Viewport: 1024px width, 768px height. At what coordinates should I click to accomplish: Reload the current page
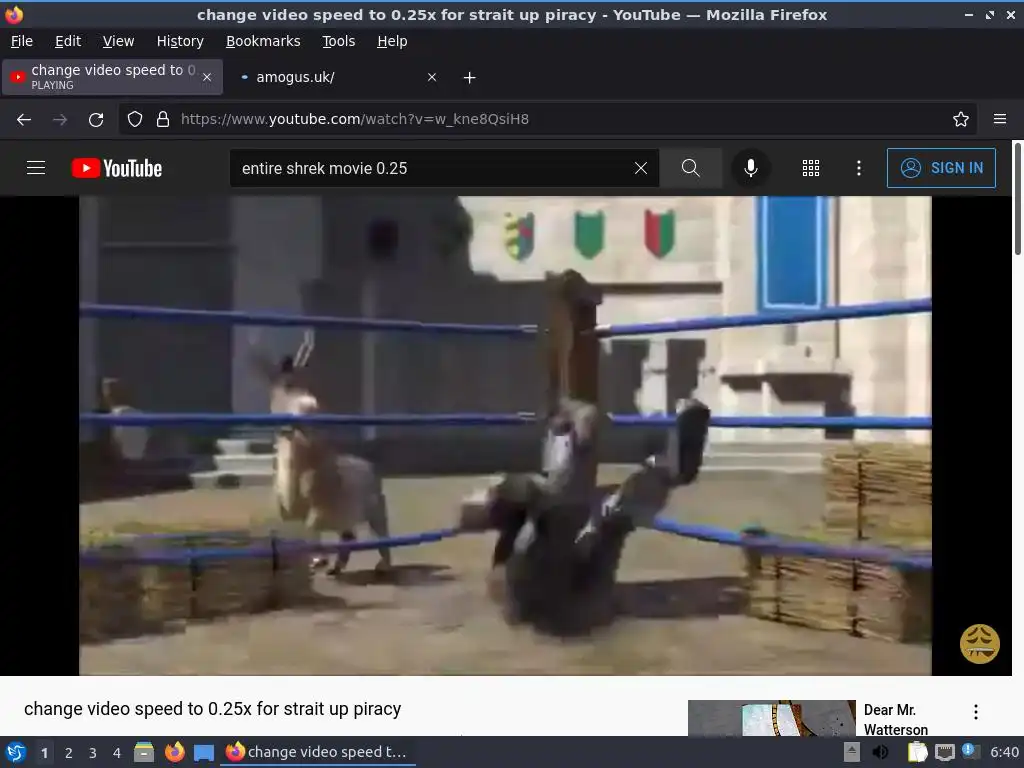[96, 120]
